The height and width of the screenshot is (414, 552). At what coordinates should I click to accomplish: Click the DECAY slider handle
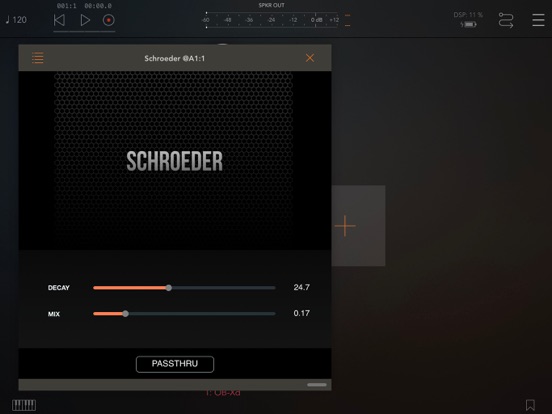coord(169,288)
